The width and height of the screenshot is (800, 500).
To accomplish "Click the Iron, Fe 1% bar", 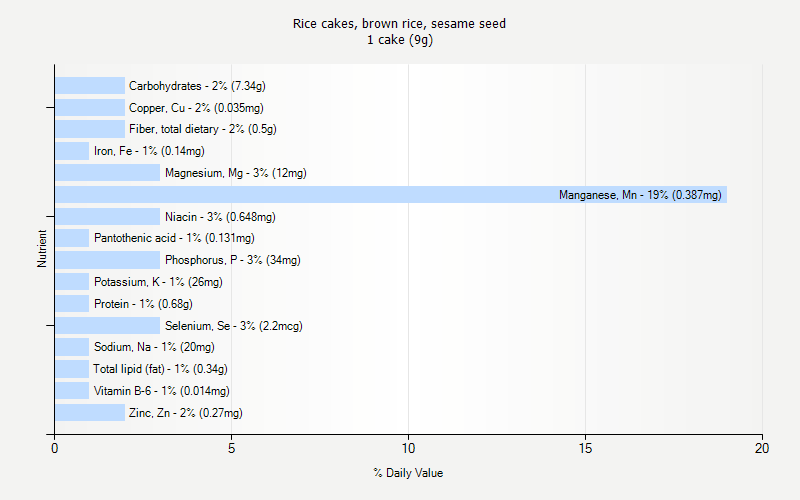I will click(x=72, y=151).
